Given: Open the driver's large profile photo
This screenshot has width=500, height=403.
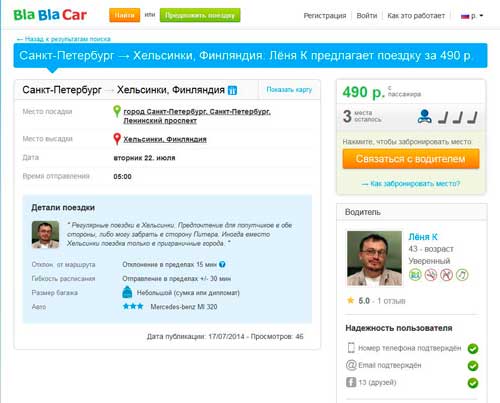Looking at the screenshot, I should click(x=374, y=258).
